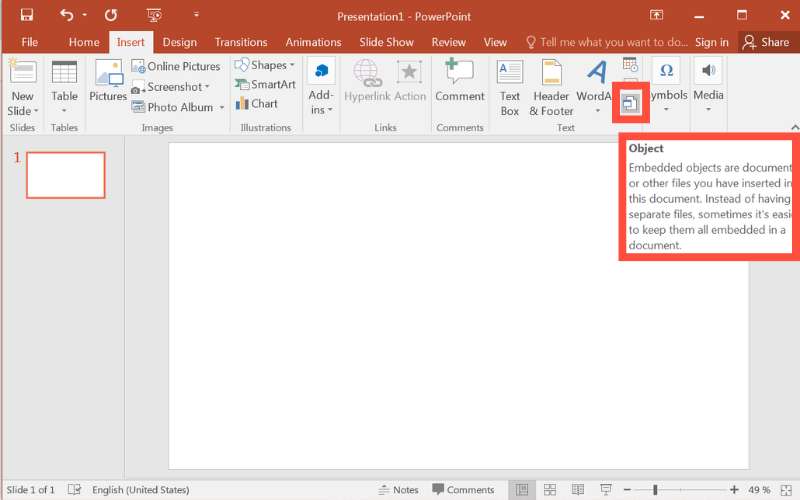800x500 pixels.
Task: Insert a Chart
Action: [x=257, y=104]
